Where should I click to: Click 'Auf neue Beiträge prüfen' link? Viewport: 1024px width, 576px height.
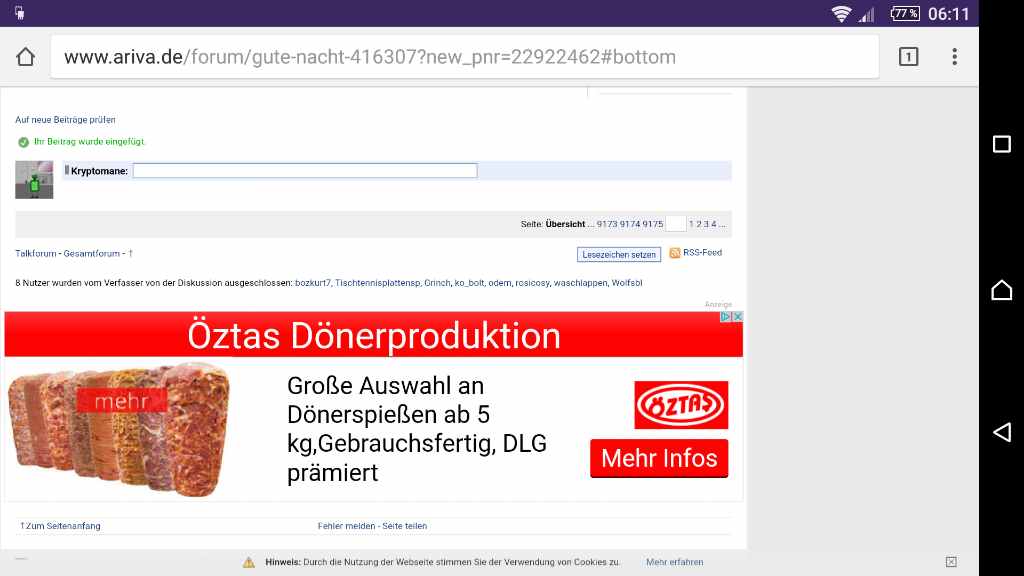(x=65, y=120)
